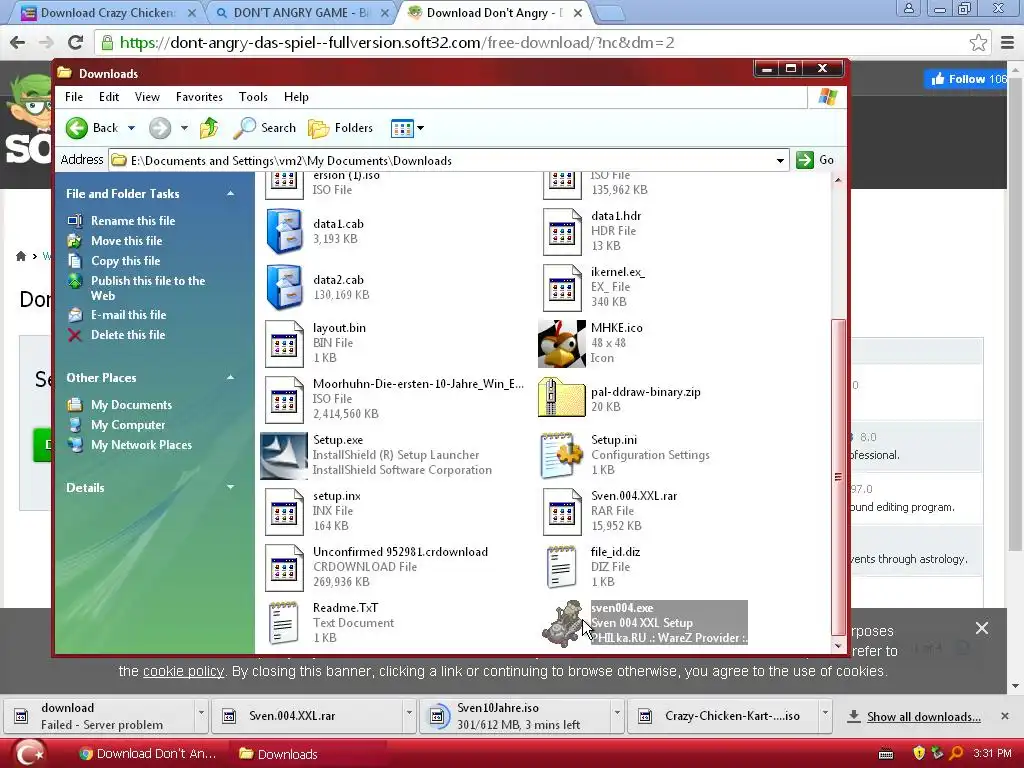Viewport: 1024px width, 768px height.
Task: Click scroll up arrow in Downloads file list
Action: click(838, 180)
